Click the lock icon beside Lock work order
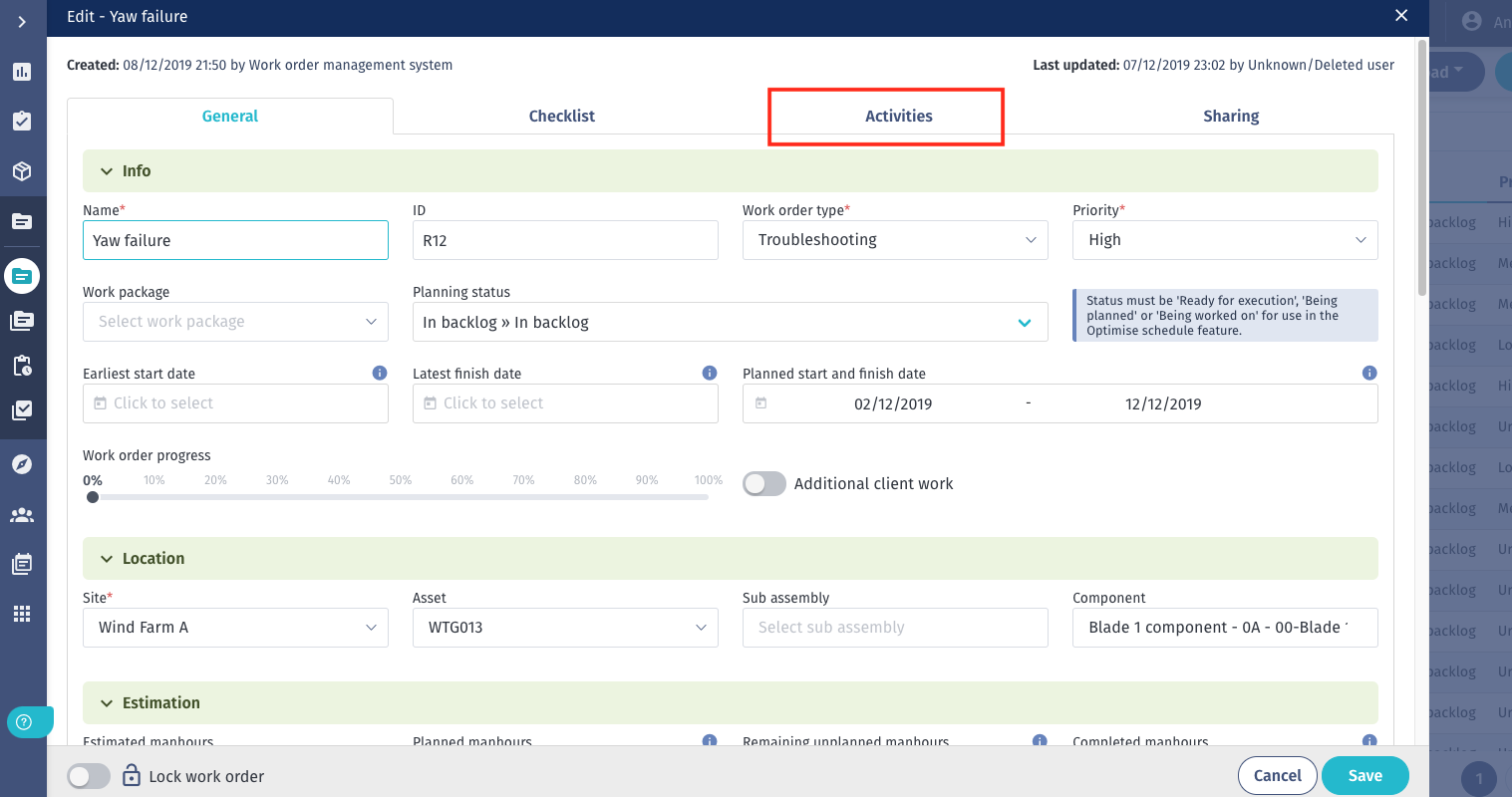 131,775
